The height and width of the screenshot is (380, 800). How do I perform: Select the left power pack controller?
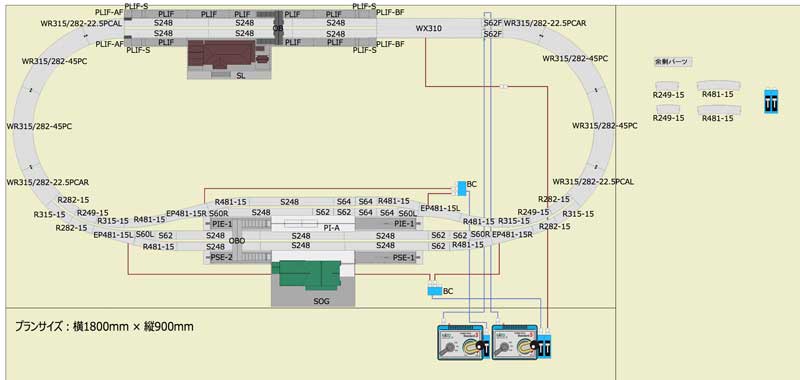460,342
